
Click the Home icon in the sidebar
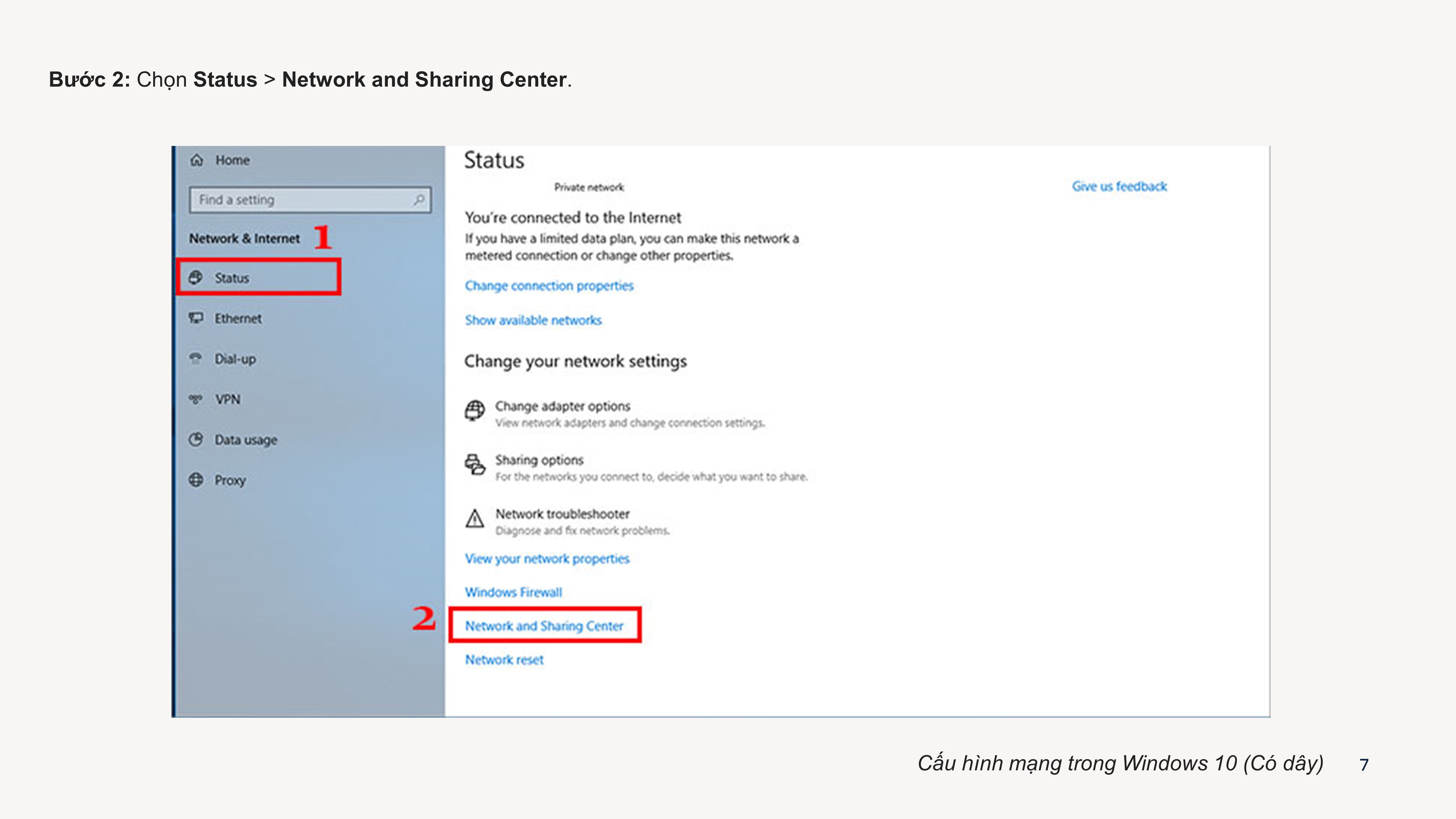tap(196, 160)
